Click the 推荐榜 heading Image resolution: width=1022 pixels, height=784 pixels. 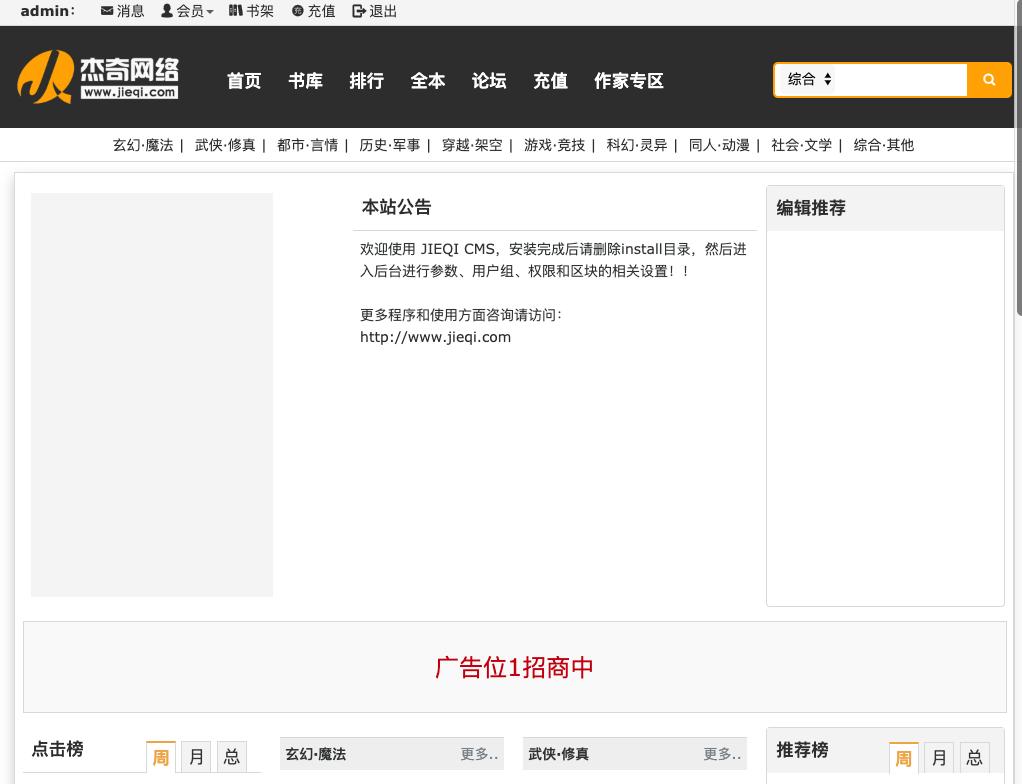click(x=802, y=750)
